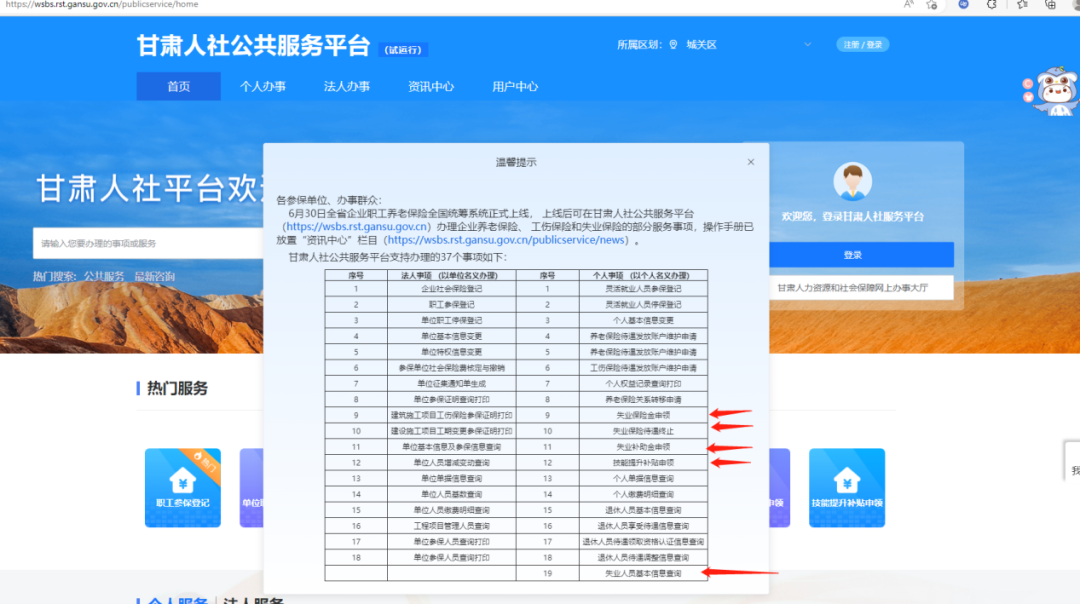
Task: Go to the 首页 tab
Action: click(178, 87)
